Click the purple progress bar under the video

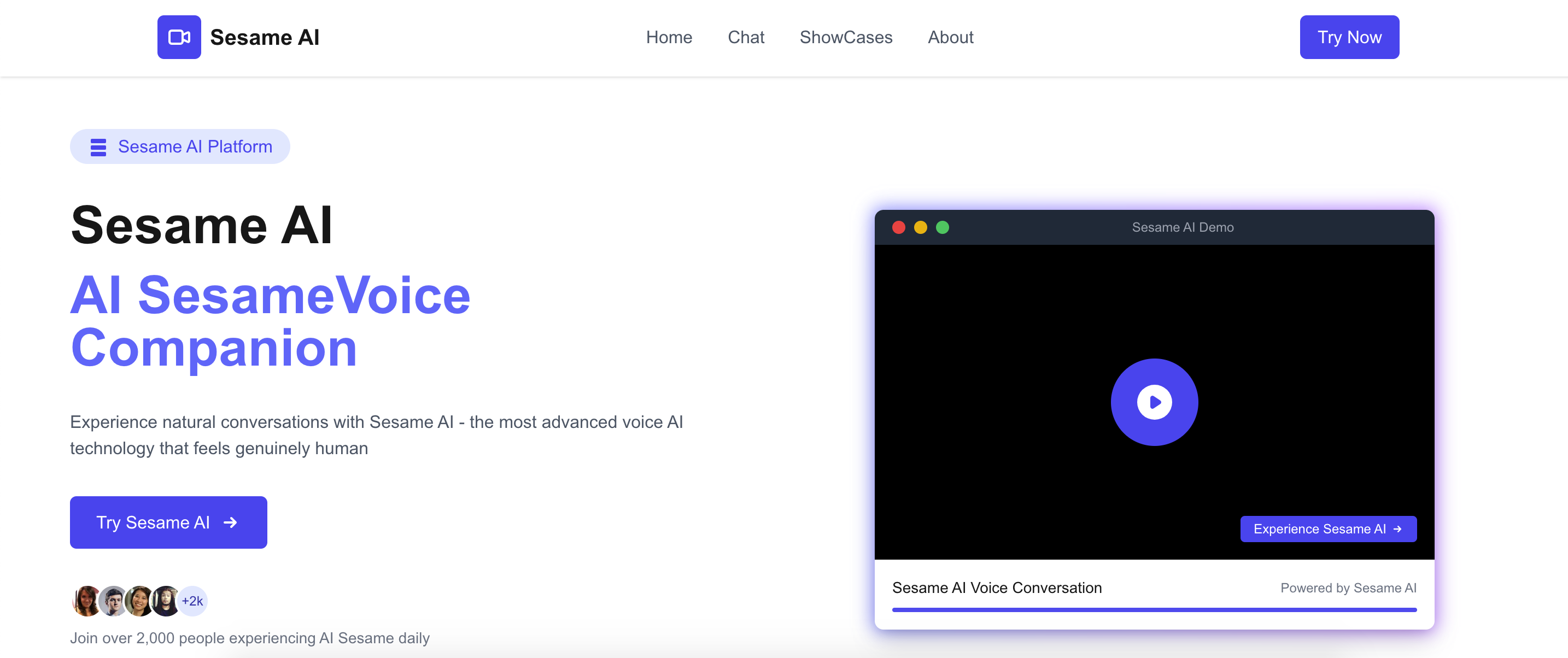pyautogui.click(x=1154, y=609)
